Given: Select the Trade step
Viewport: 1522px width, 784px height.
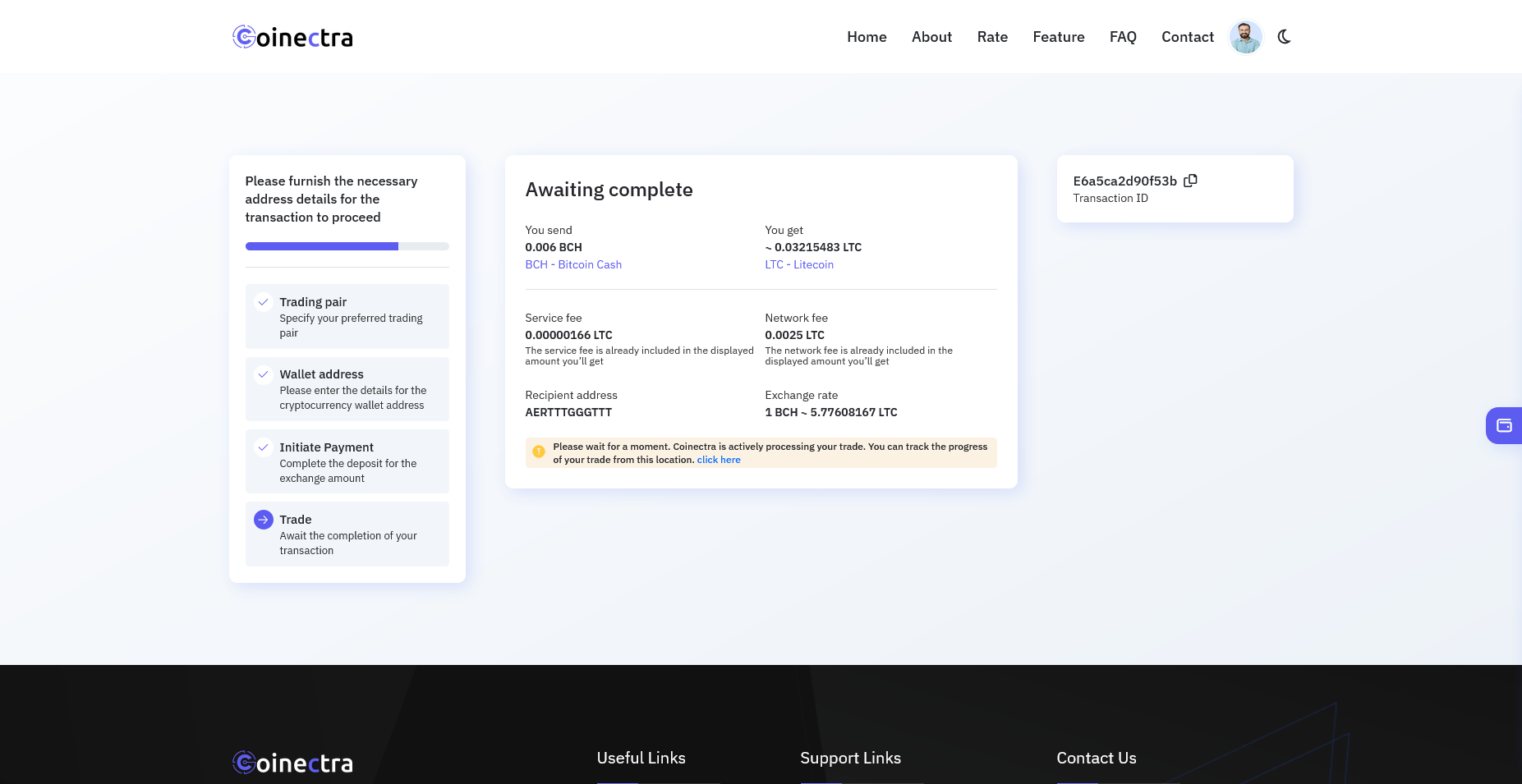Looking at the screenshot, I should (x=347, y=534).
